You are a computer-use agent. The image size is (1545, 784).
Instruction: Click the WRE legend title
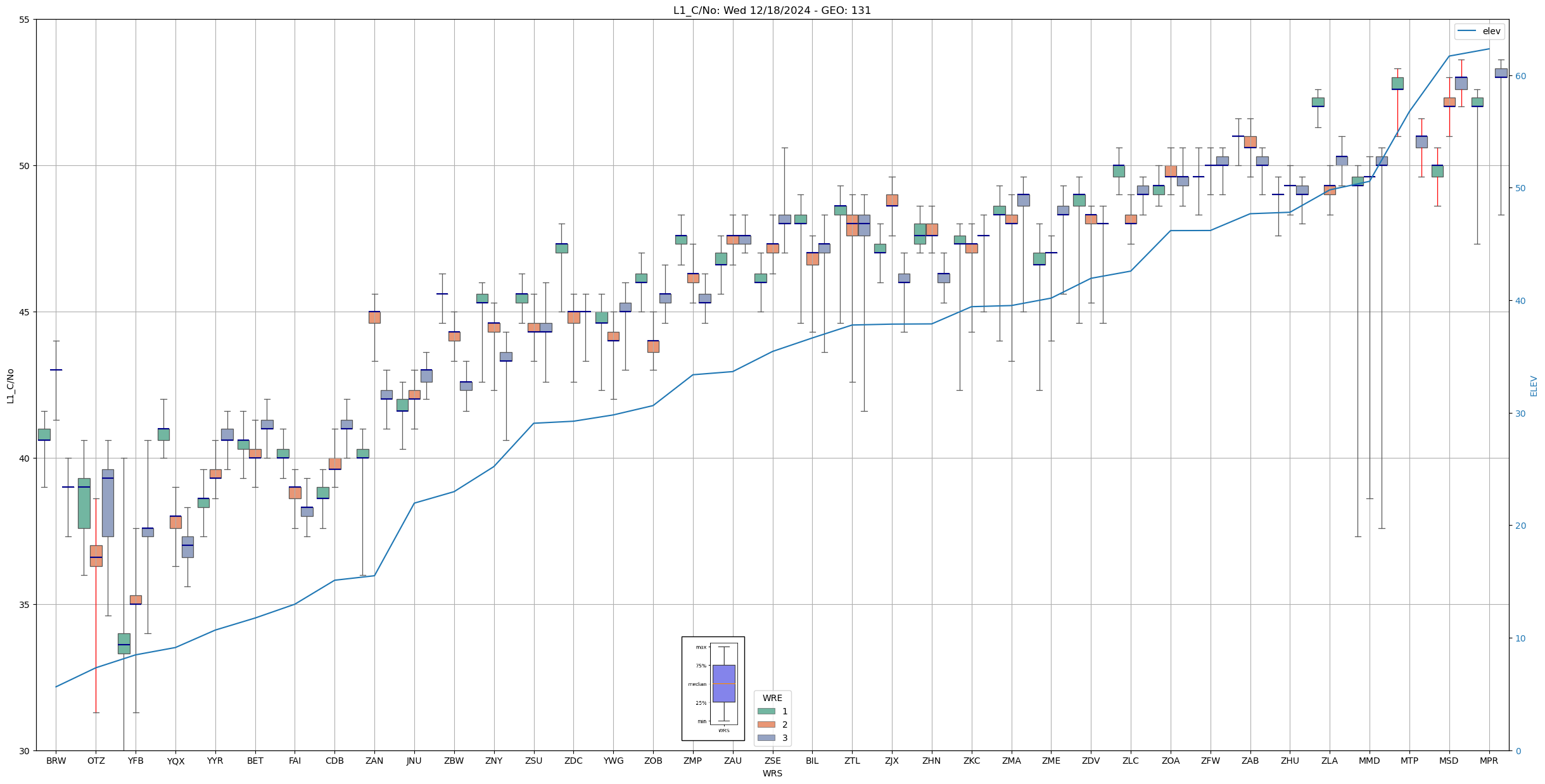pyautogui.click(x=772, y=698)
